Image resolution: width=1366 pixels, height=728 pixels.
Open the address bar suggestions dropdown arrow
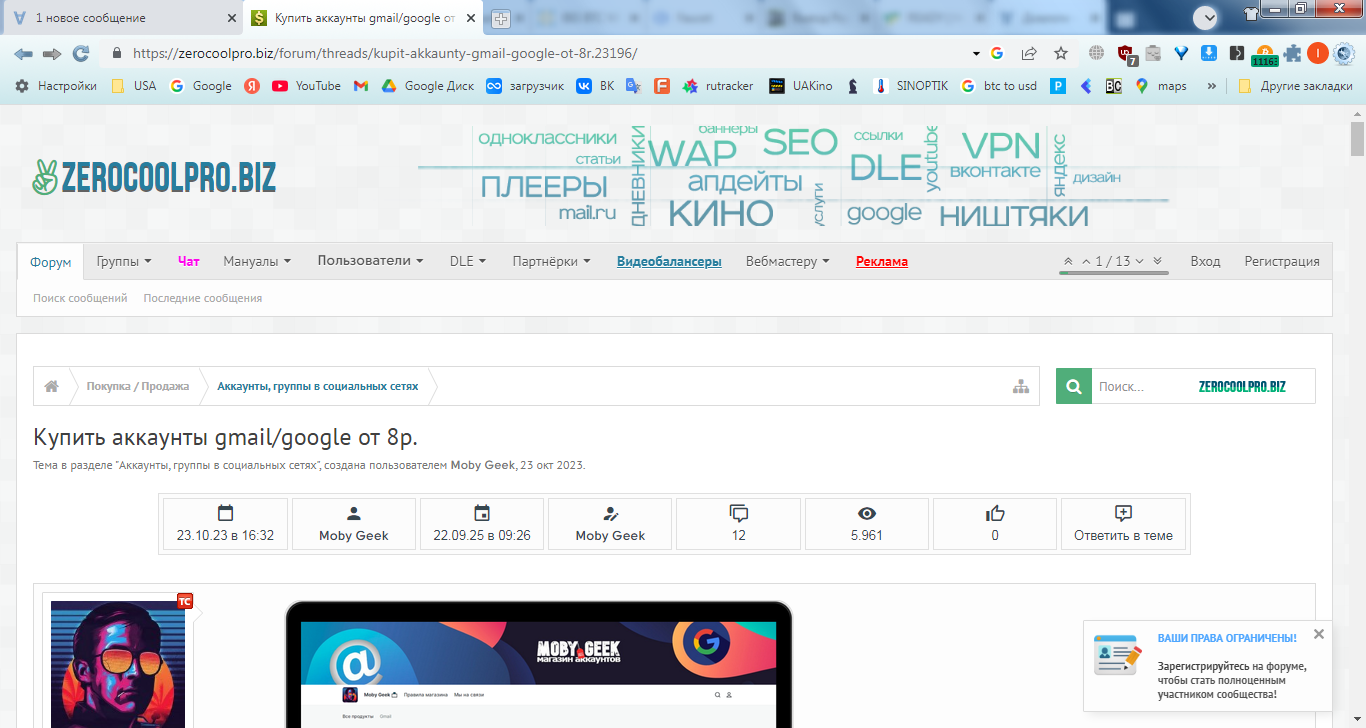tap(976, 53)
